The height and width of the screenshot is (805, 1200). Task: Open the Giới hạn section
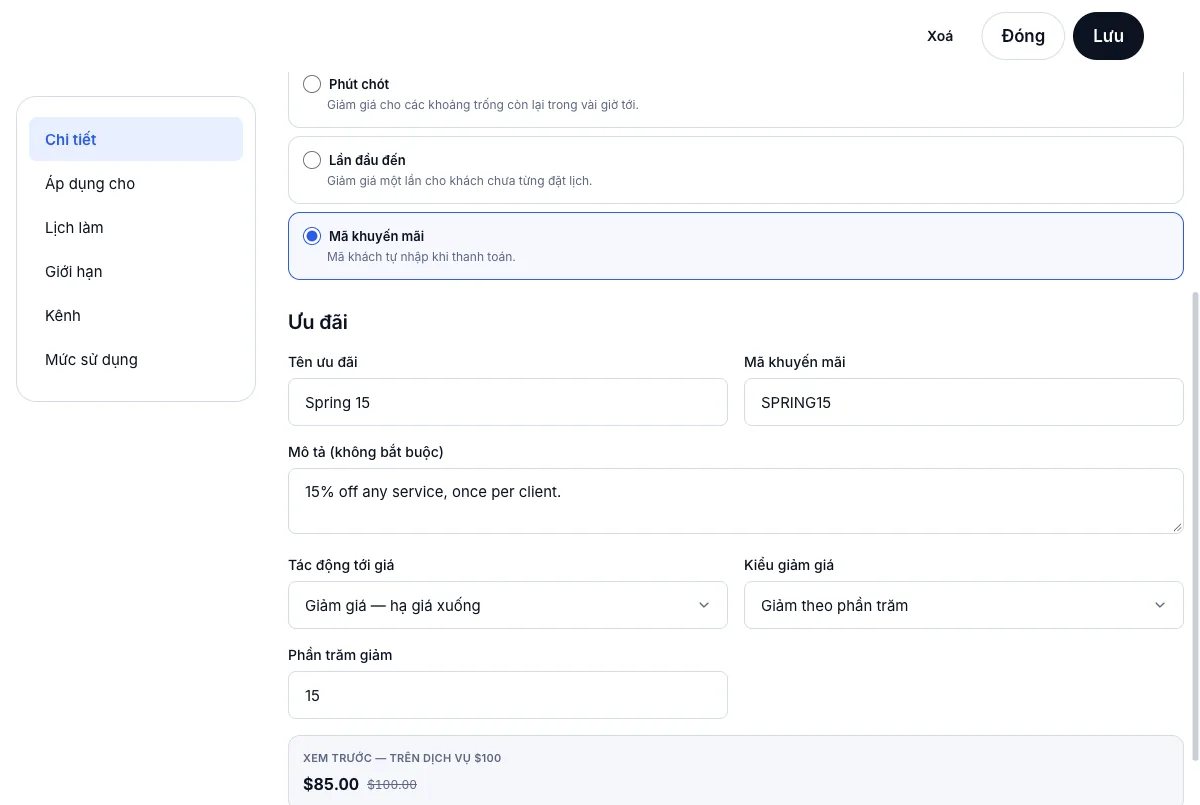pyautogui.click(x=136, y=271)
